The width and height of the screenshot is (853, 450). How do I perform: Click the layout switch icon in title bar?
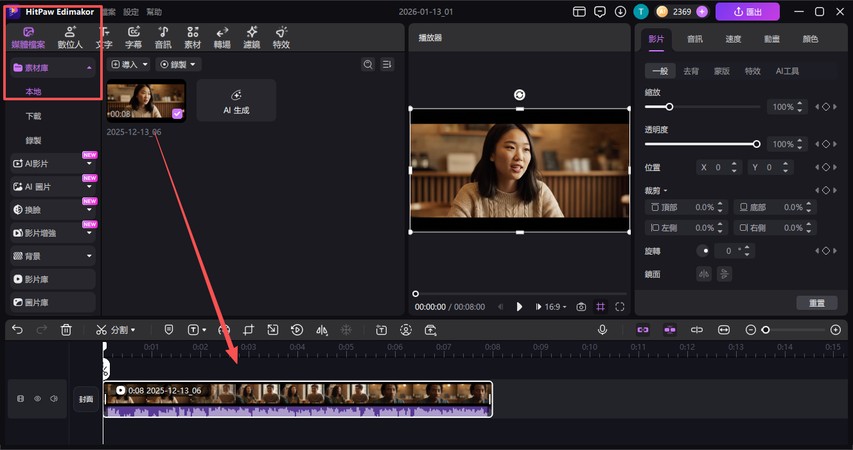pos(579,11)
